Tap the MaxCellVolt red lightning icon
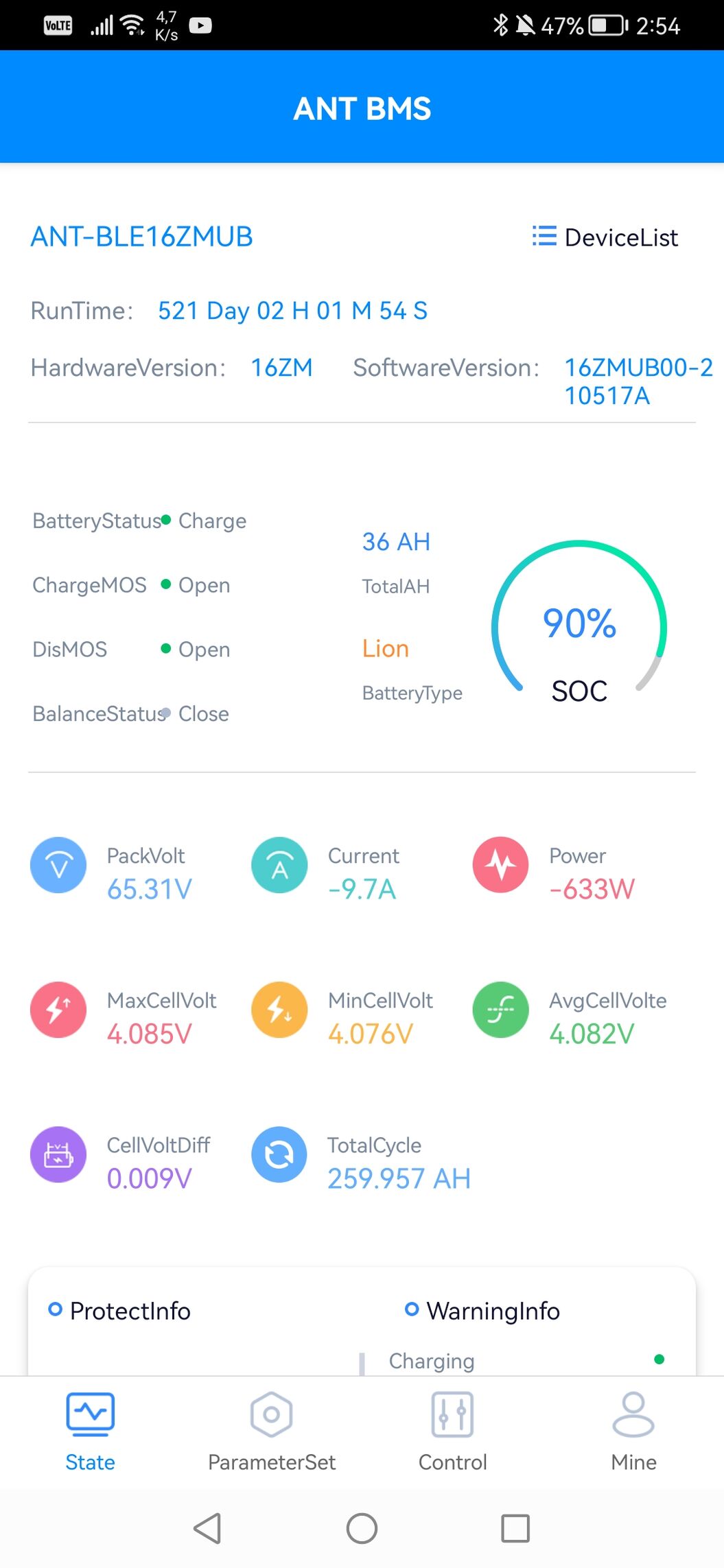724x1568 pixels. [x=58, y=1010]
